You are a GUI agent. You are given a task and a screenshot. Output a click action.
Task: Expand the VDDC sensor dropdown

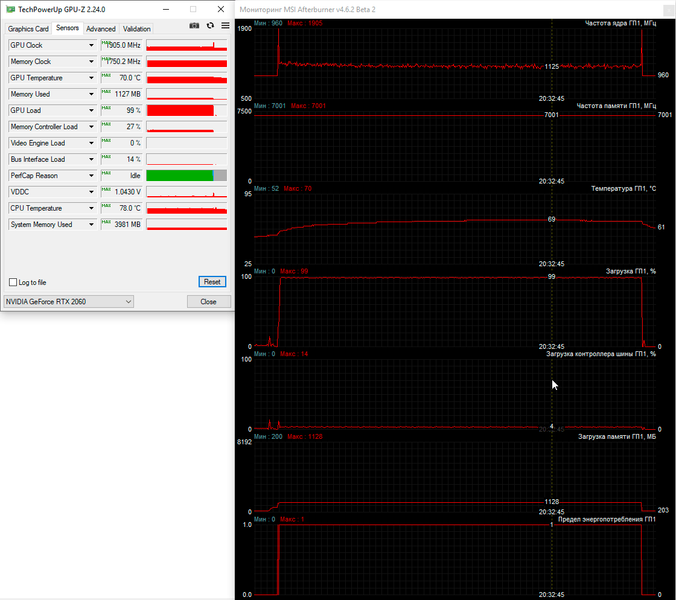point(91,192)
